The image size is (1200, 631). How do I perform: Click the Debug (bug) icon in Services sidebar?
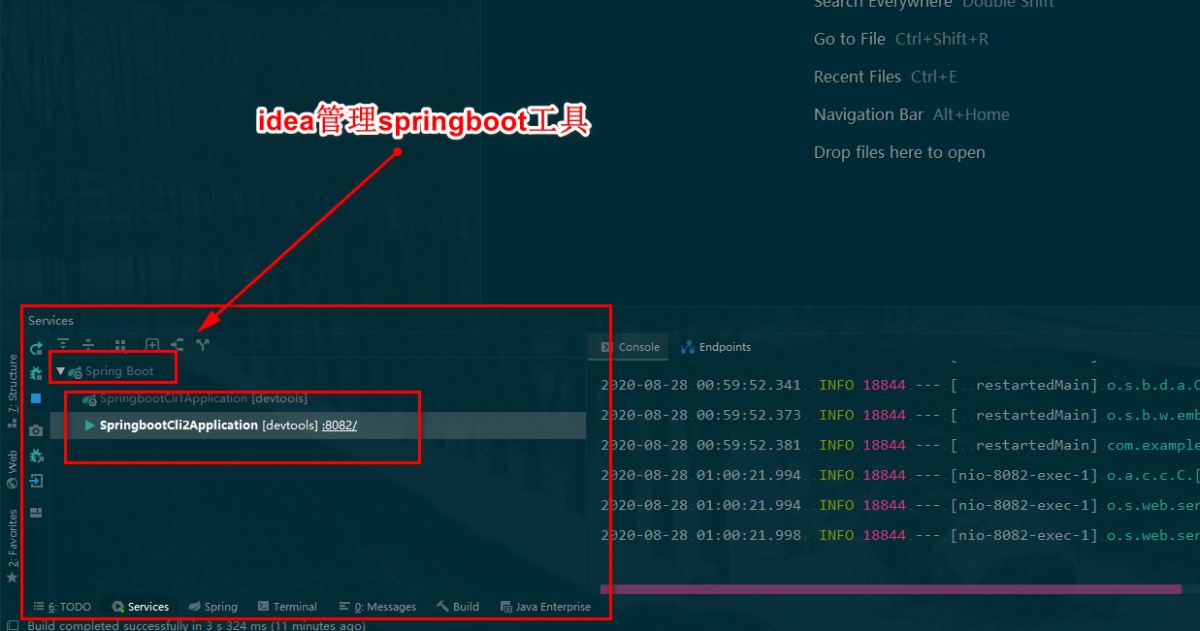coord(36,373)
